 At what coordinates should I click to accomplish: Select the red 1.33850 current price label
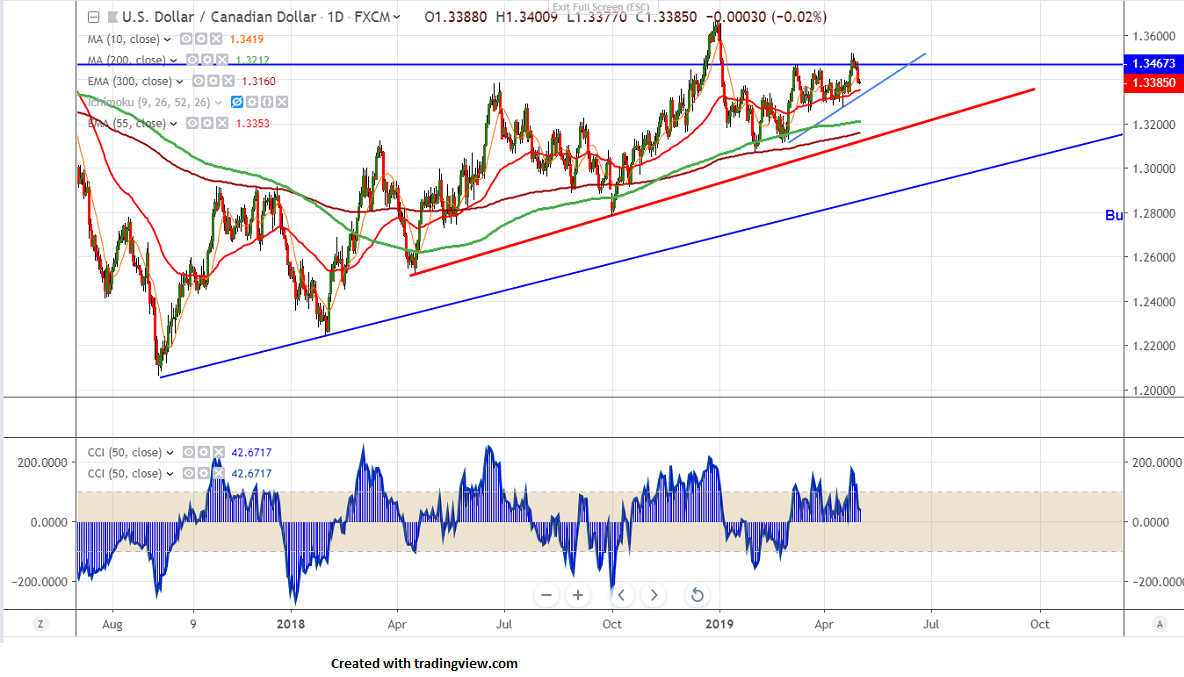(1154, 82)
